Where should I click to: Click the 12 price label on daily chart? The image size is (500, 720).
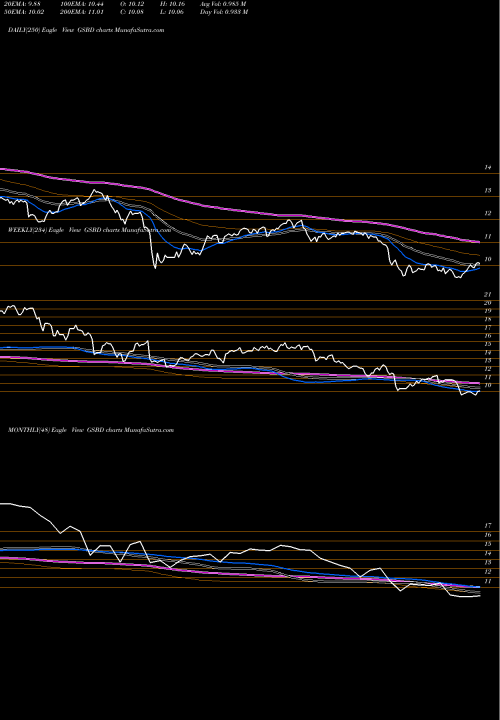pos(488,214)
